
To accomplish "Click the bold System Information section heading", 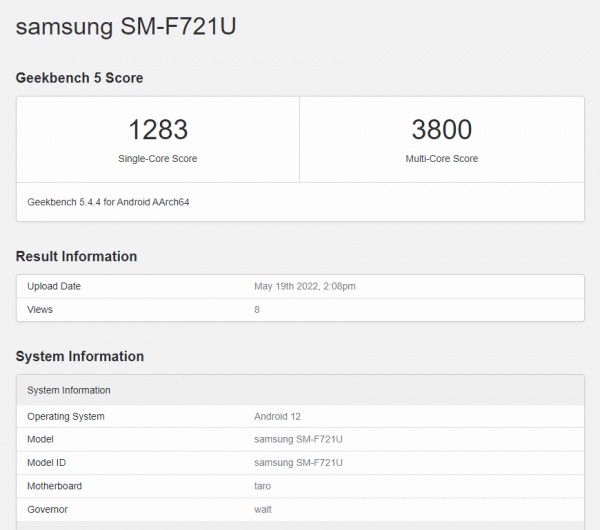I will tap(80, 356).
